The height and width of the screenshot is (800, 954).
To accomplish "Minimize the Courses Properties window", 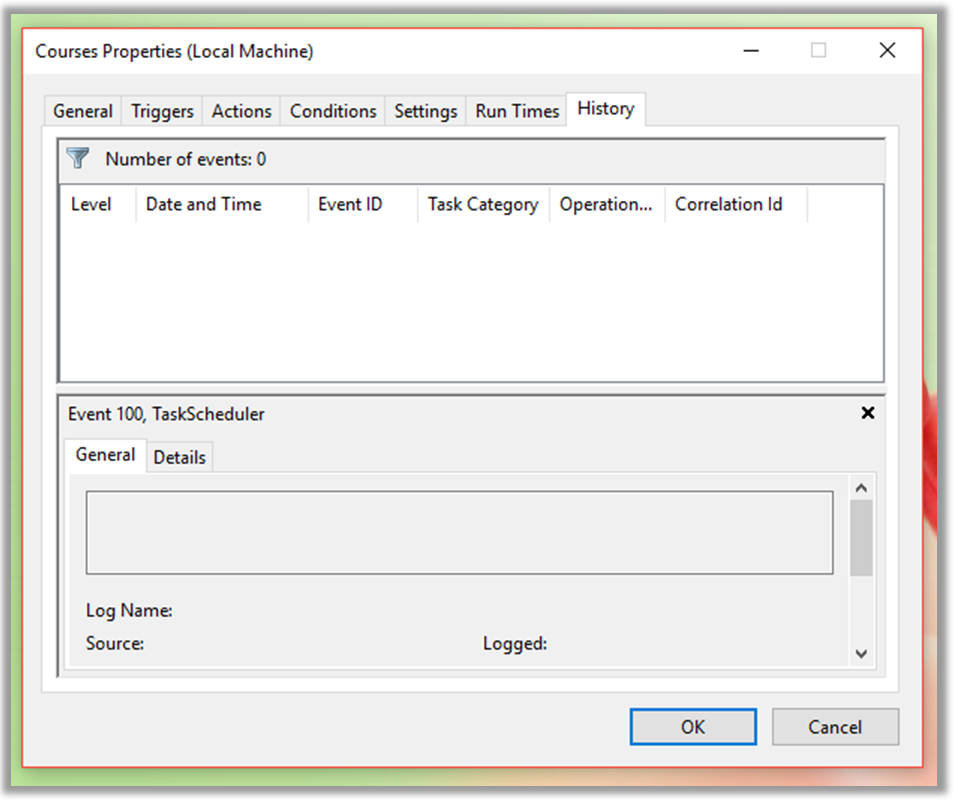I will tap(751, 50).
